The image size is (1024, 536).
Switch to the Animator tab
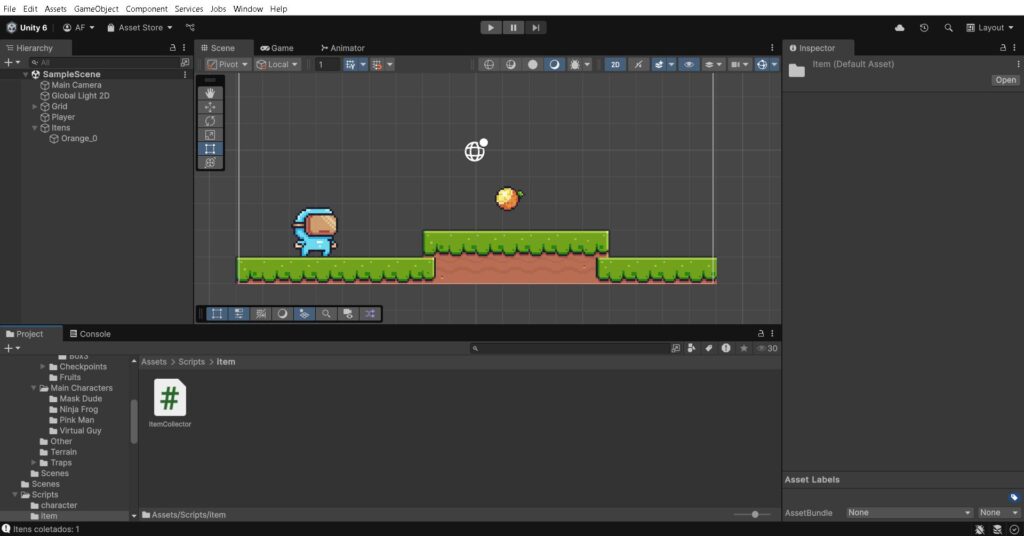[343, 48]
